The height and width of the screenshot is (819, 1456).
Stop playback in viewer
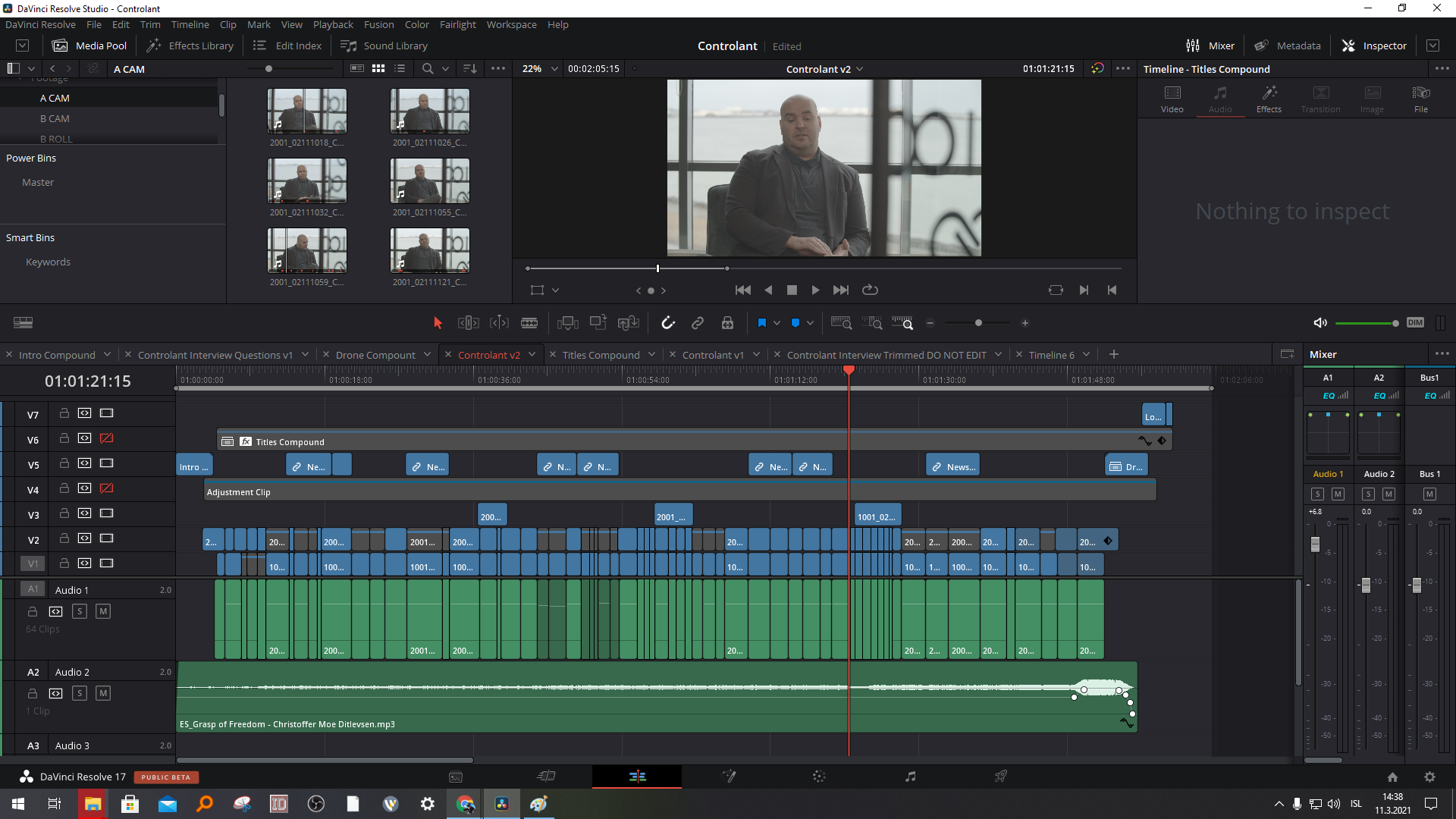(792, 290)
